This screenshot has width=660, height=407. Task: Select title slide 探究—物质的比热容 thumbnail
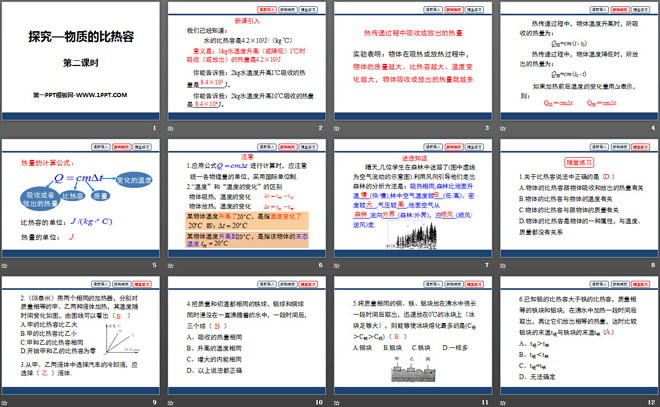pyautogui.click(x=80, y=61)
